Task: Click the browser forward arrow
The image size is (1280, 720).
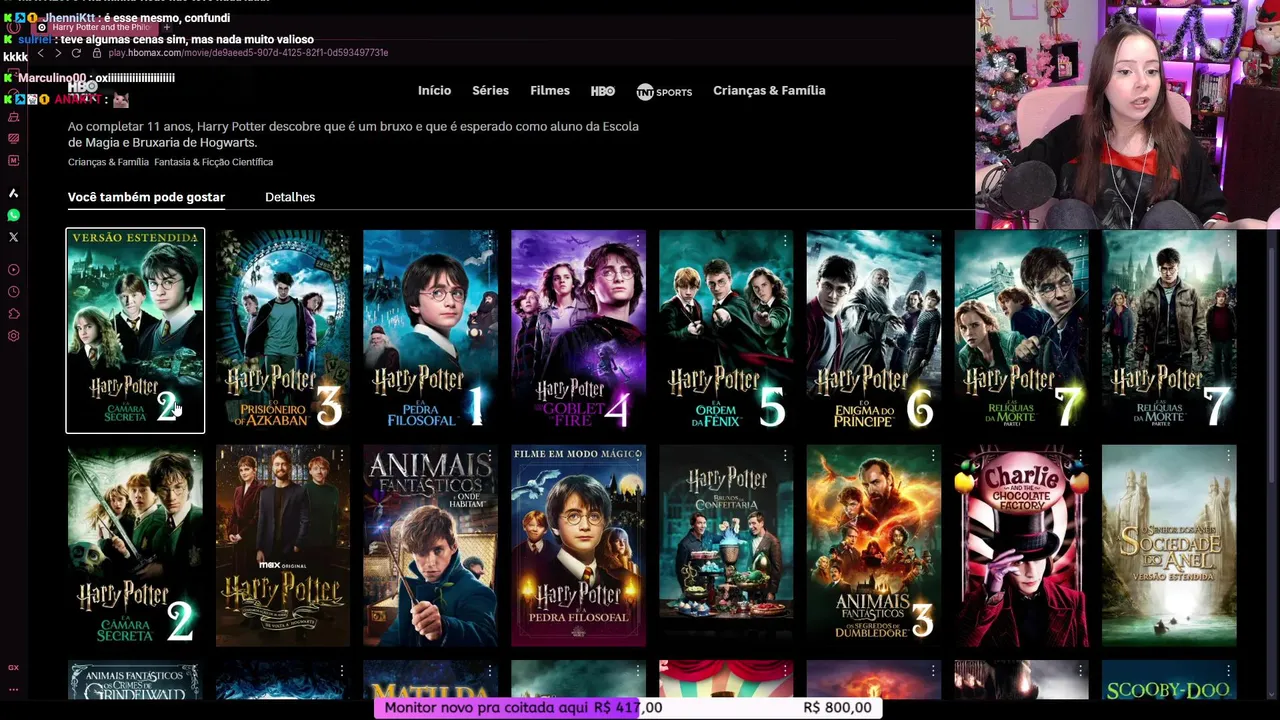Action: [x=58, y=53]
